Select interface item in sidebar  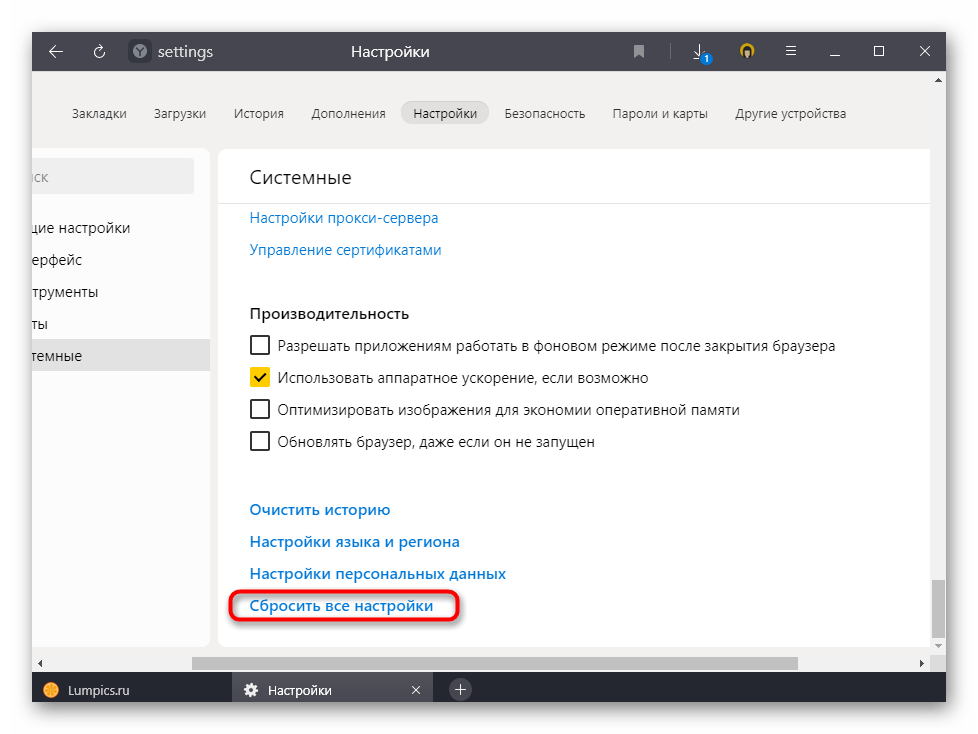tap(121, 259)
